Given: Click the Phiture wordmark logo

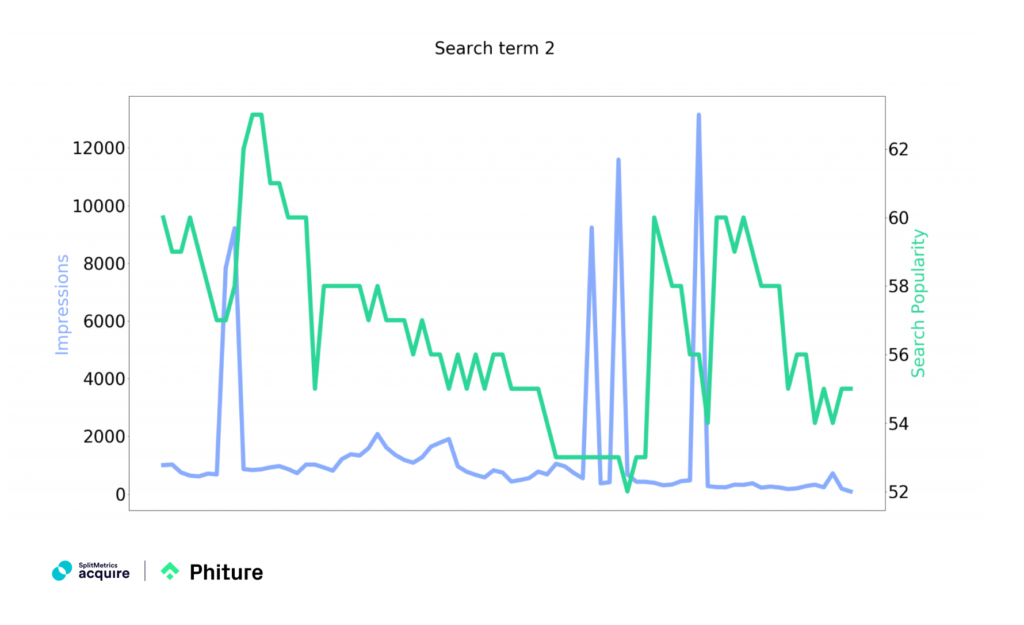Looking at the screenshot, I should (x=227, y=572).
